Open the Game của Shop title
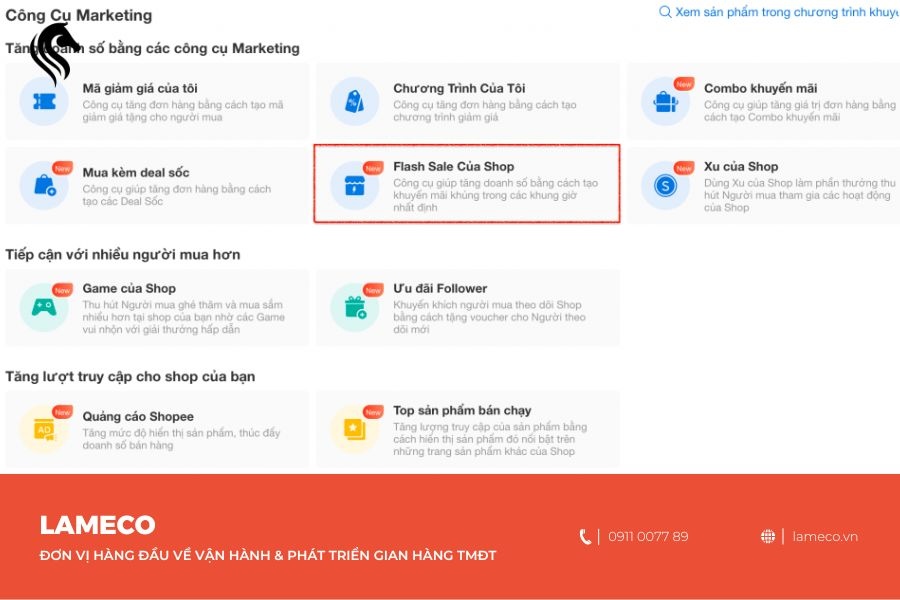This screenshot has height=600, width=900. tap(129, 288)
